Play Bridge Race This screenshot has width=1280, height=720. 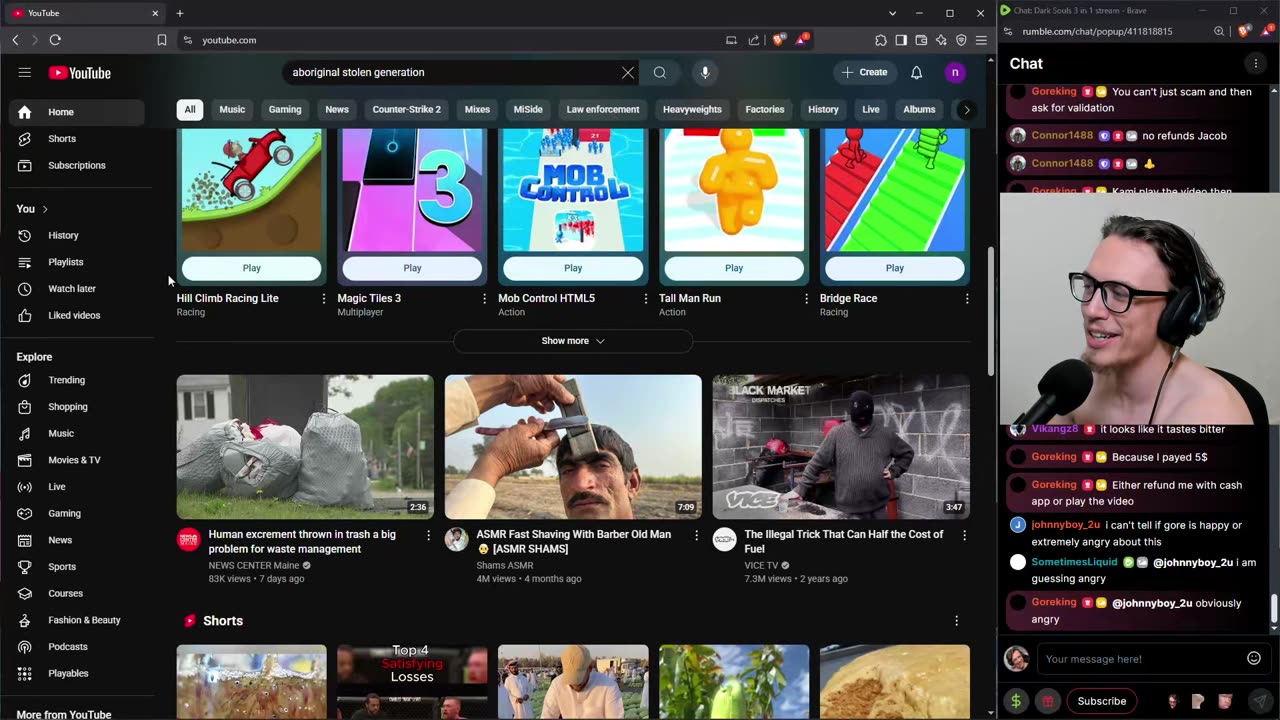(x=895, y=268)
